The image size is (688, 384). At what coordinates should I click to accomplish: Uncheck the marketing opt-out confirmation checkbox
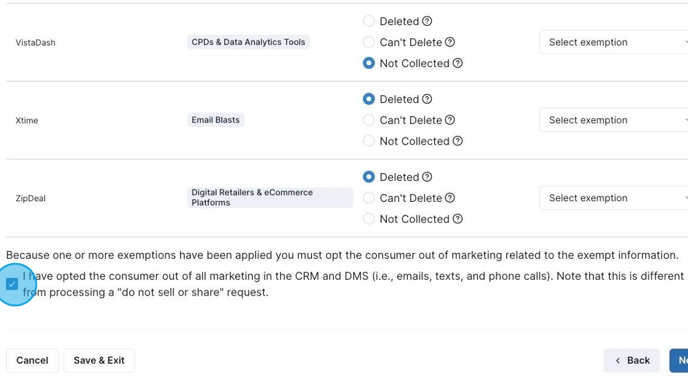(x=12, y=284)
